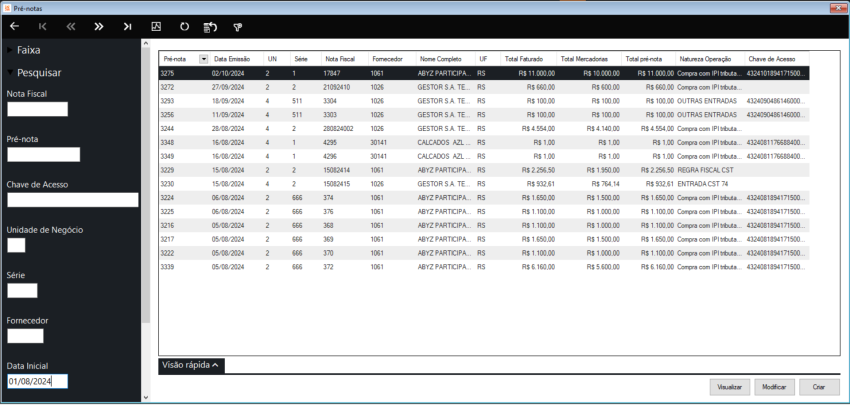
Task: Click the undo list icon in toolbar
Action: coord(210,27)
